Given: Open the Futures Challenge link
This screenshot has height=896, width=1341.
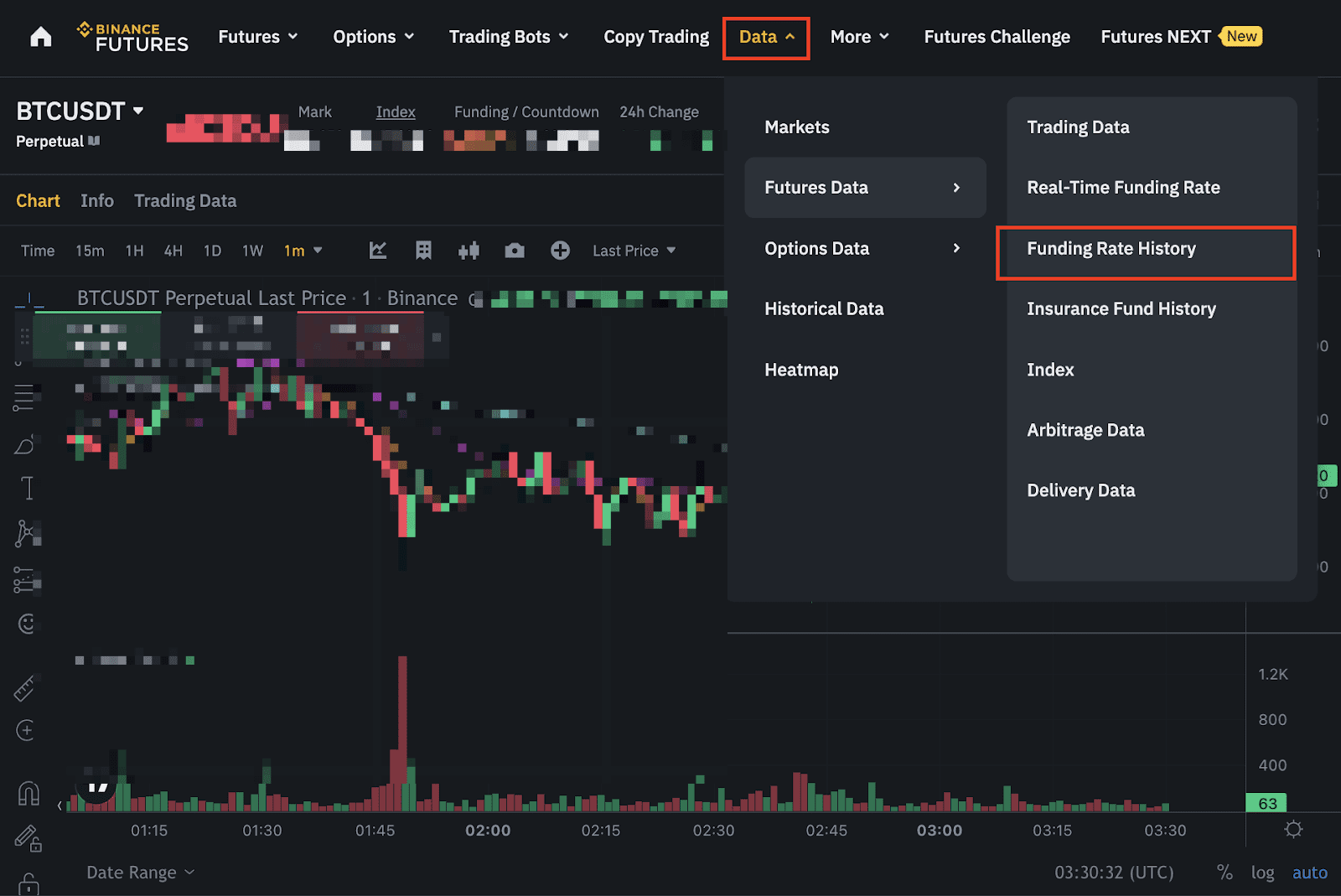Looking at the screenshot, I should coord(997,37).
